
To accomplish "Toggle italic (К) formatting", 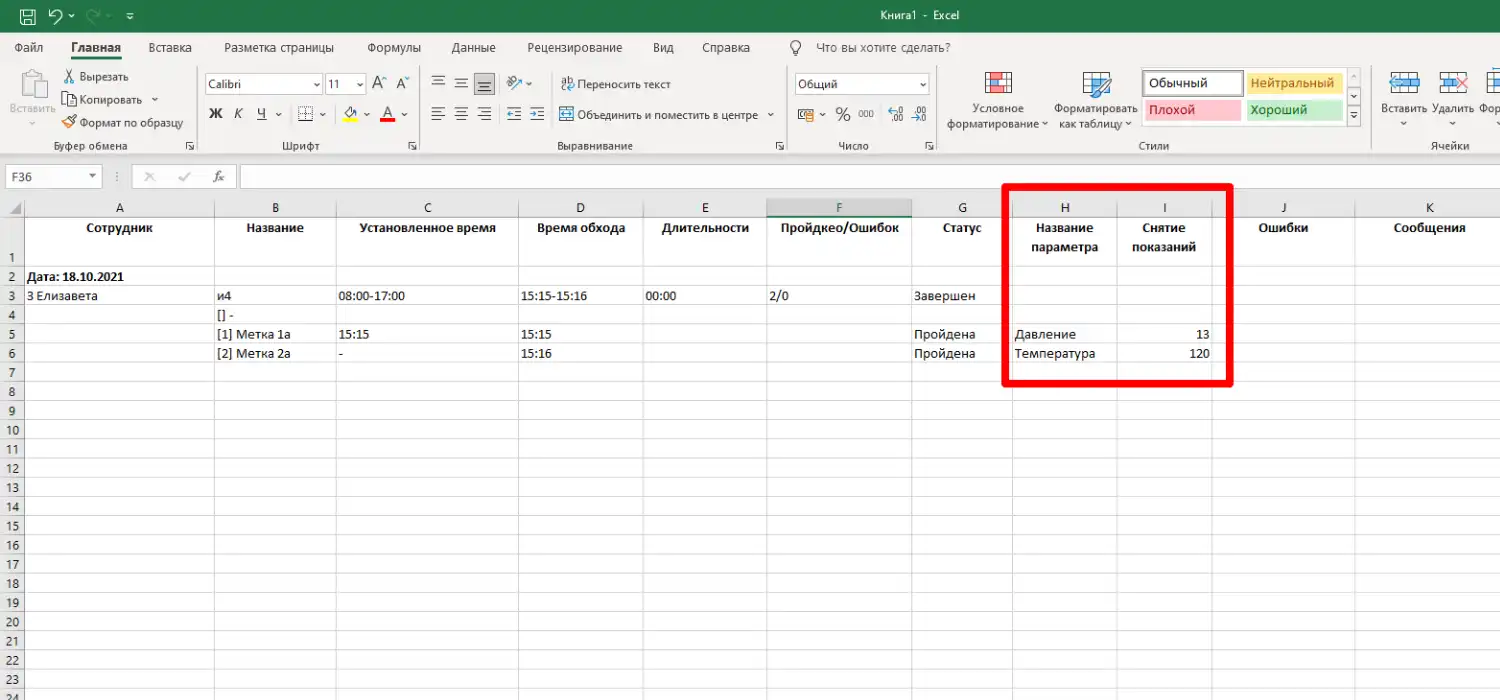I will click(238, 114).
